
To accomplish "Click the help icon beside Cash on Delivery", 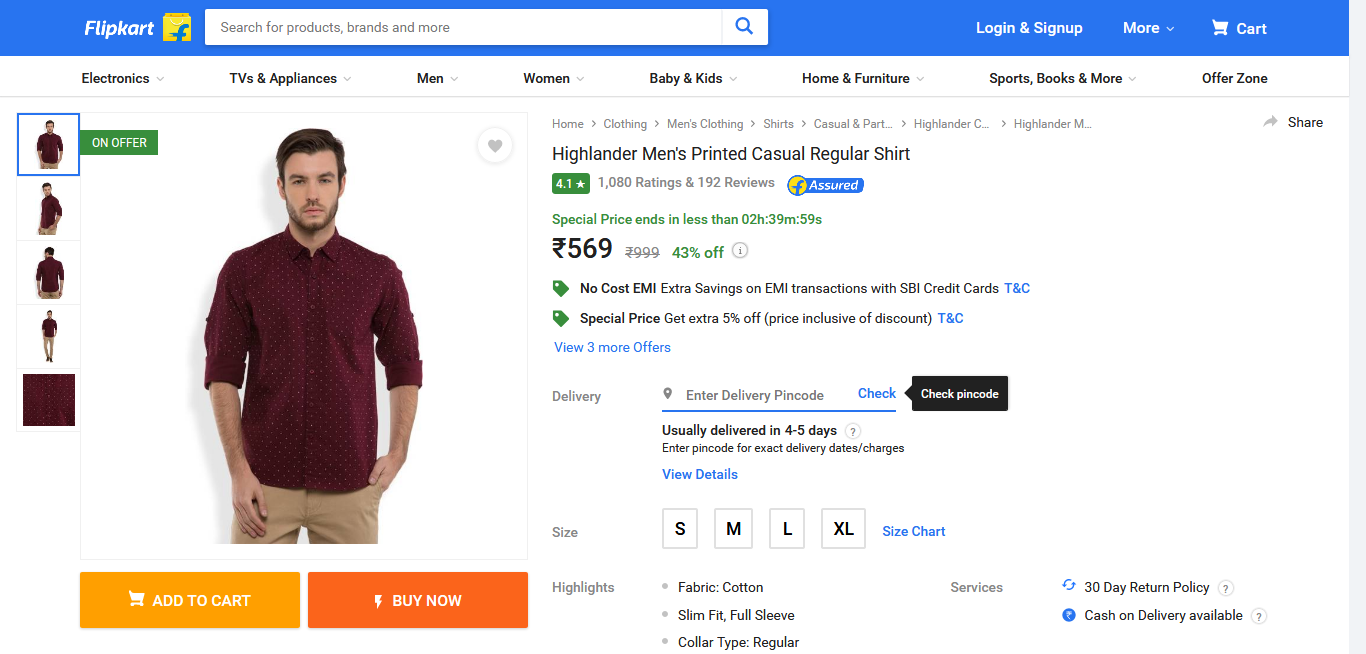I will point(1259,616).
